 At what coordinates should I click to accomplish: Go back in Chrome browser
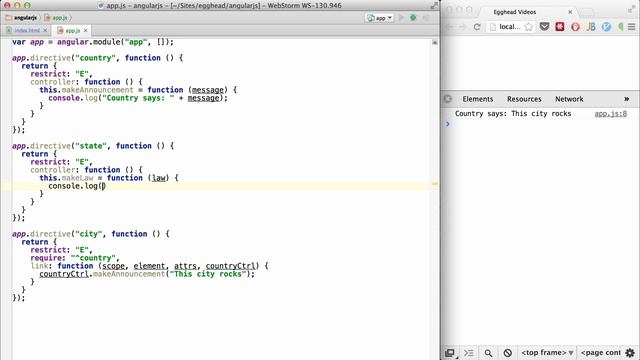pos(449,27)
